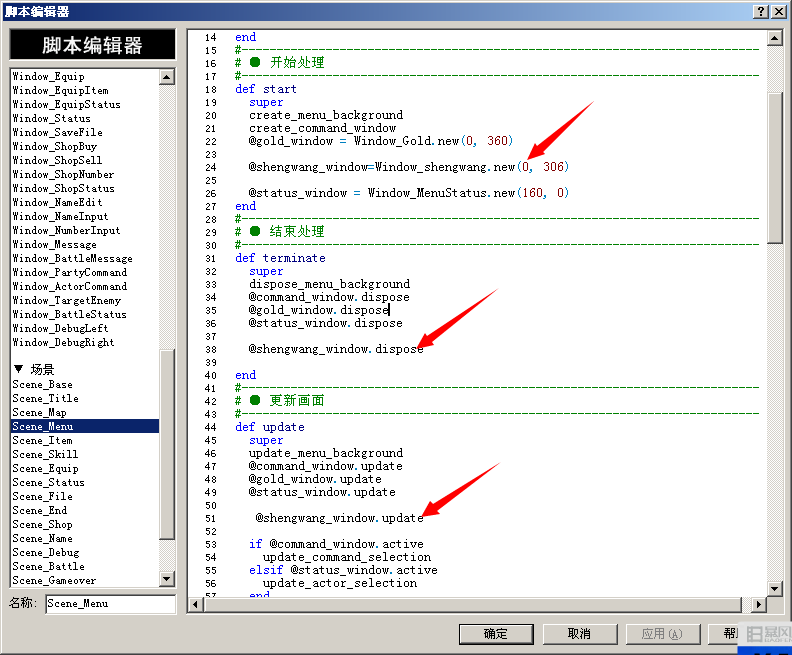Click 'def start' code line
The image size is (792, 655).
tap(266, 89)
